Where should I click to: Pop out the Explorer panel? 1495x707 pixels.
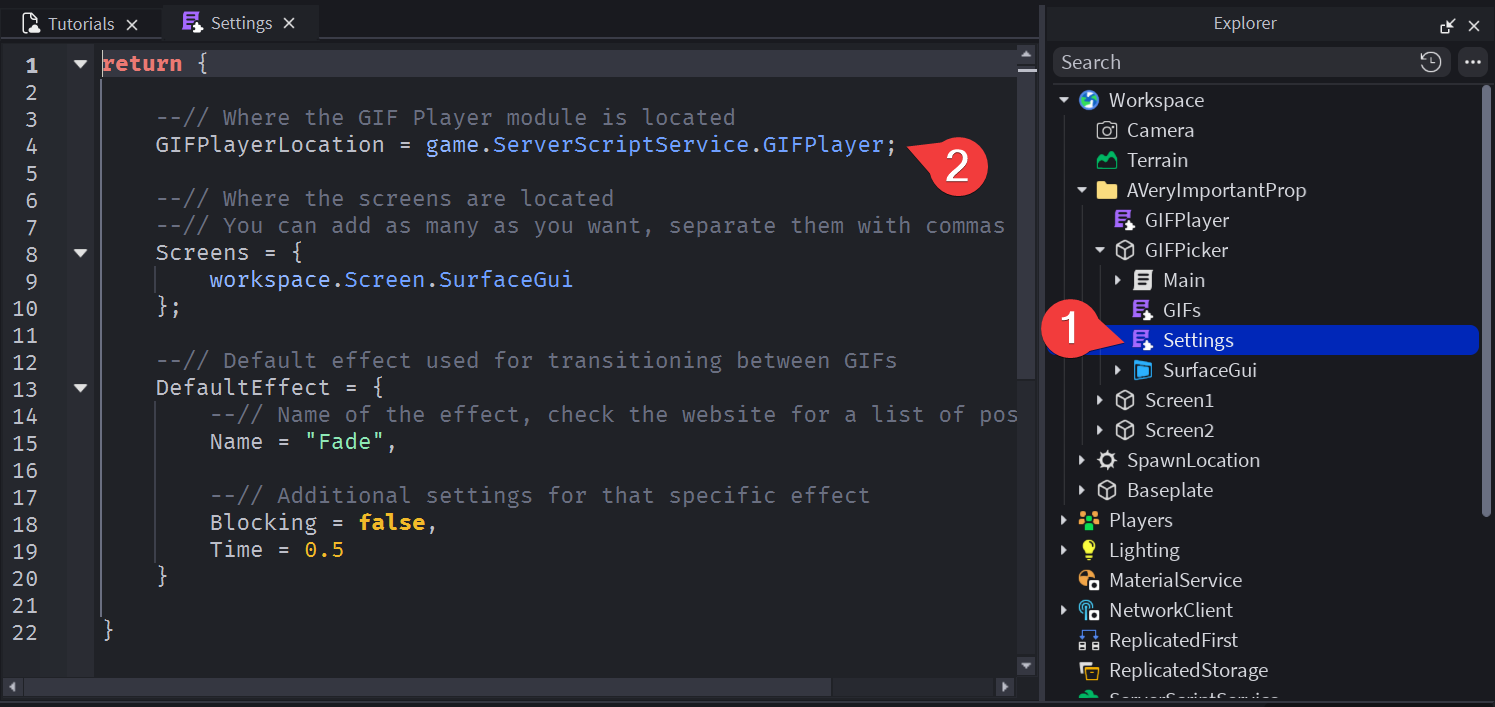(x=1447, y=25)
